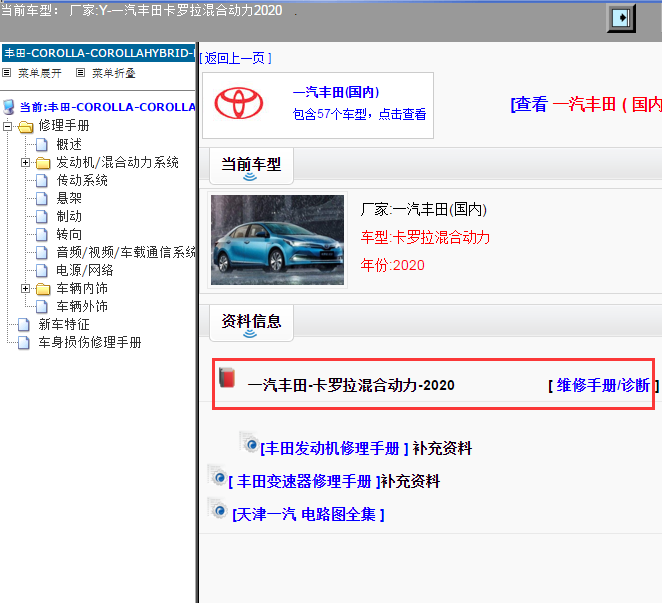Click the 一汽丰田-卡罗拉混合动力-2020 title text
The image size is (662, 603).
[x=351, y=385]
